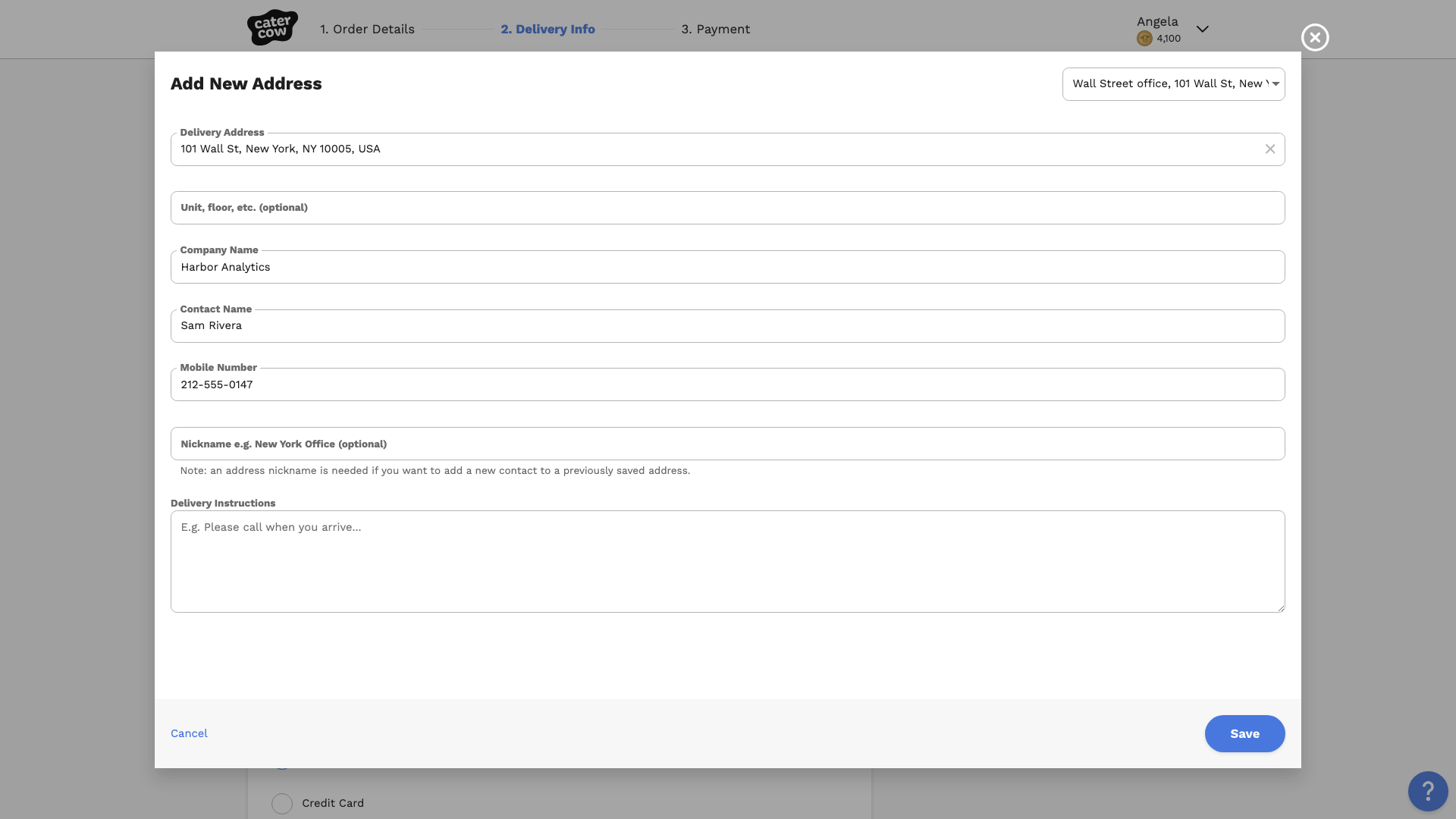Save the new address
Screen dimensions: 1456x819
click(1244, 733)
